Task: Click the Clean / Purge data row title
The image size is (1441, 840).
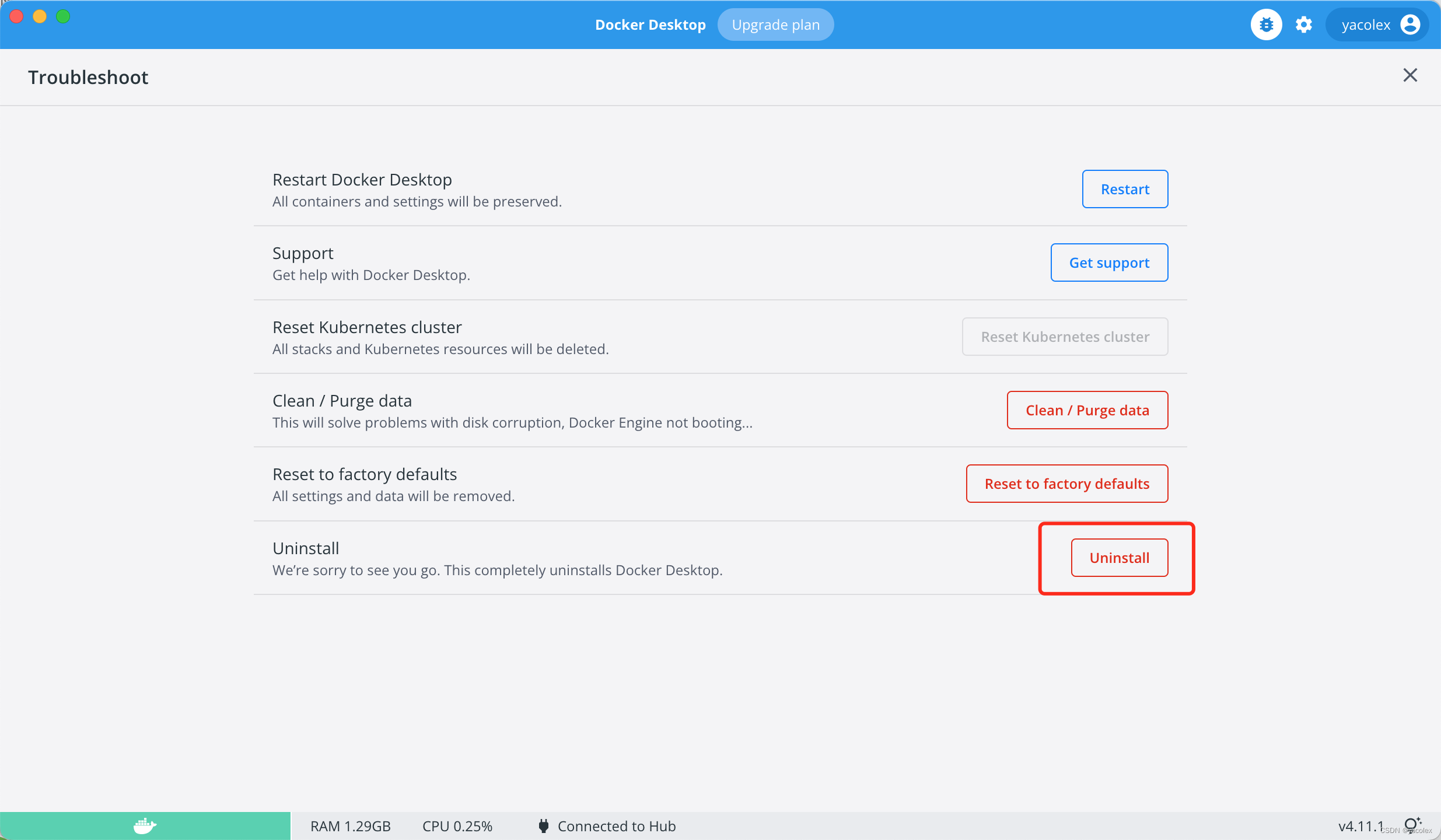Action: pos(342,401)
